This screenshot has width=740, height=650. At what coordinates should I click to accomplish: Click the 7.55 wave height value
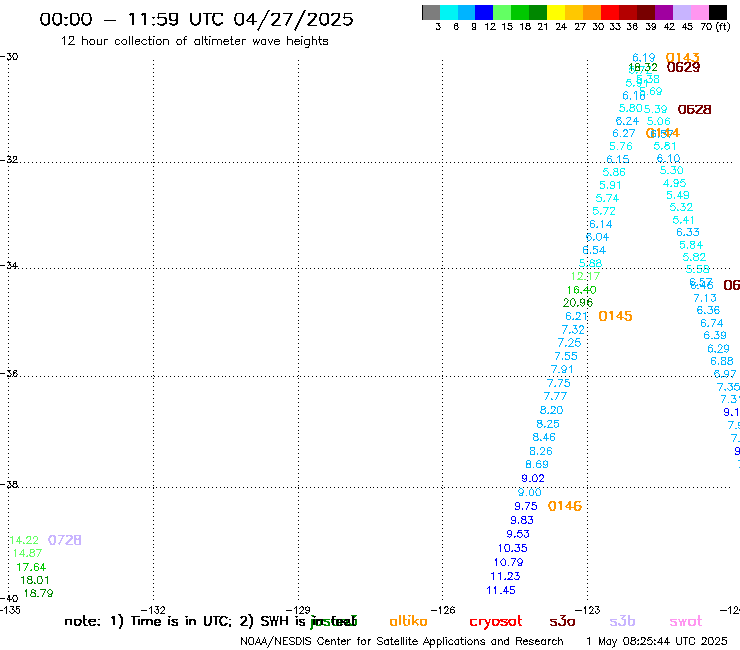tap(566, 356)
